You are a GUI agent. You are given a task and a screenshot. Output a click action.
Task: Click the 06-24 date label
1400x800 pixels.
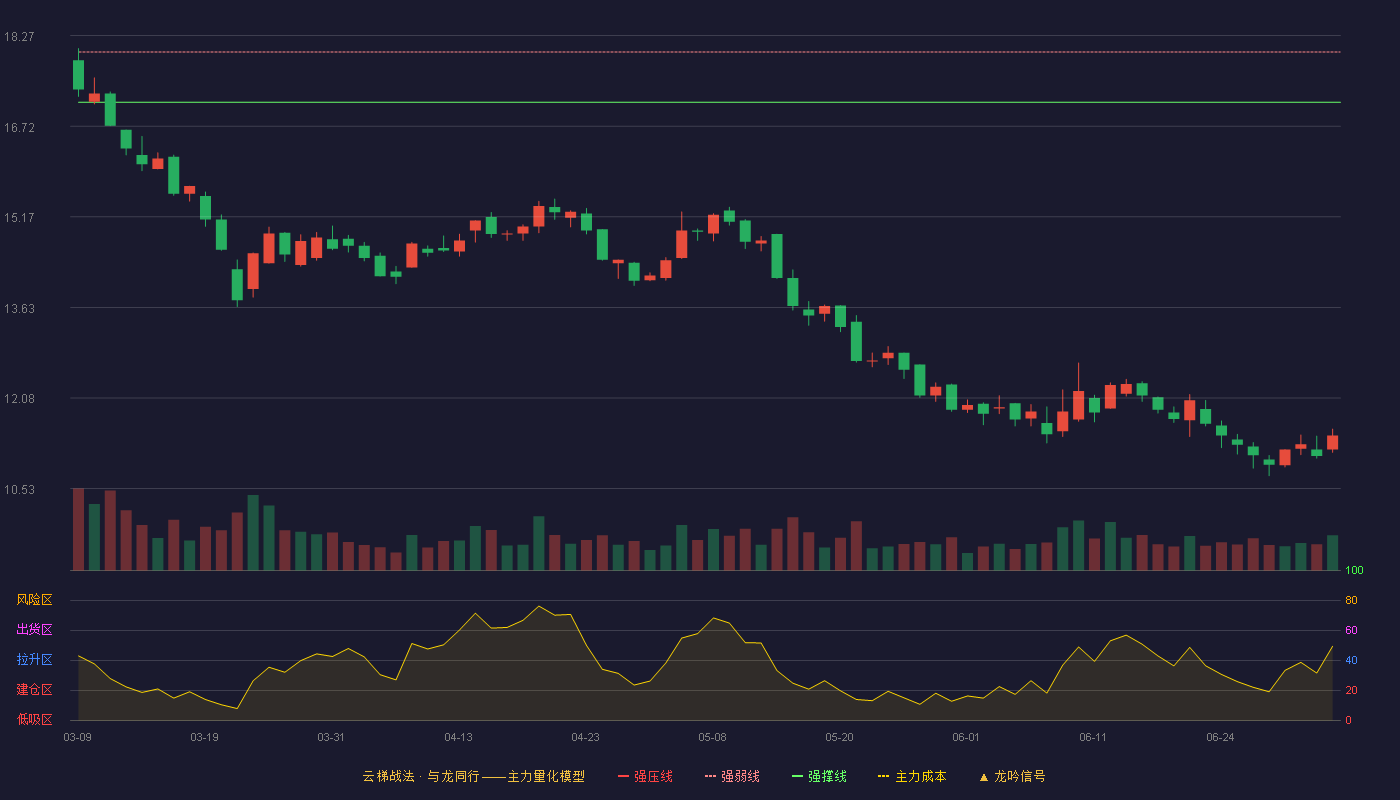[1220, 737]
